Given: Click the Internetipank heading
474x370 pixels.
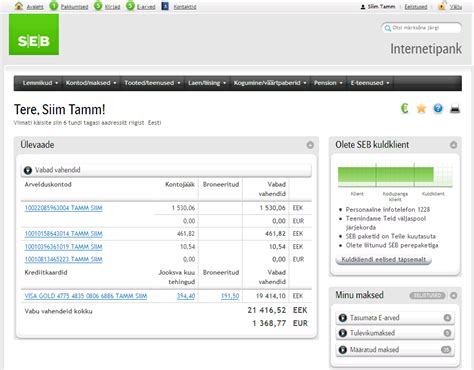Looking at the screenshot, I should [x=426, y=49].
